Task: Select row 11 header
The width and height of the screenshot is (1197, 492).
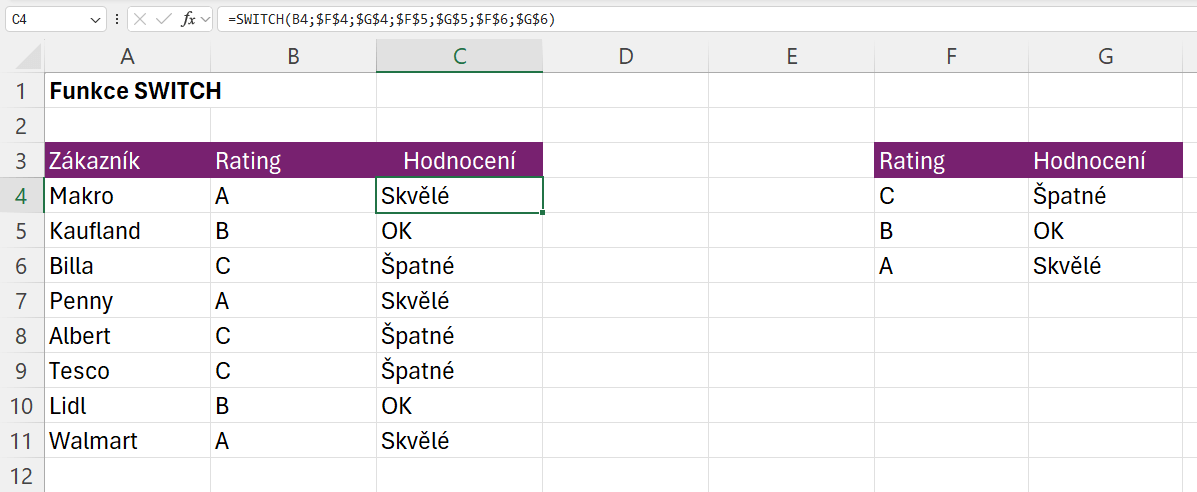Action: pyautogui.click(x=22, y=441)
